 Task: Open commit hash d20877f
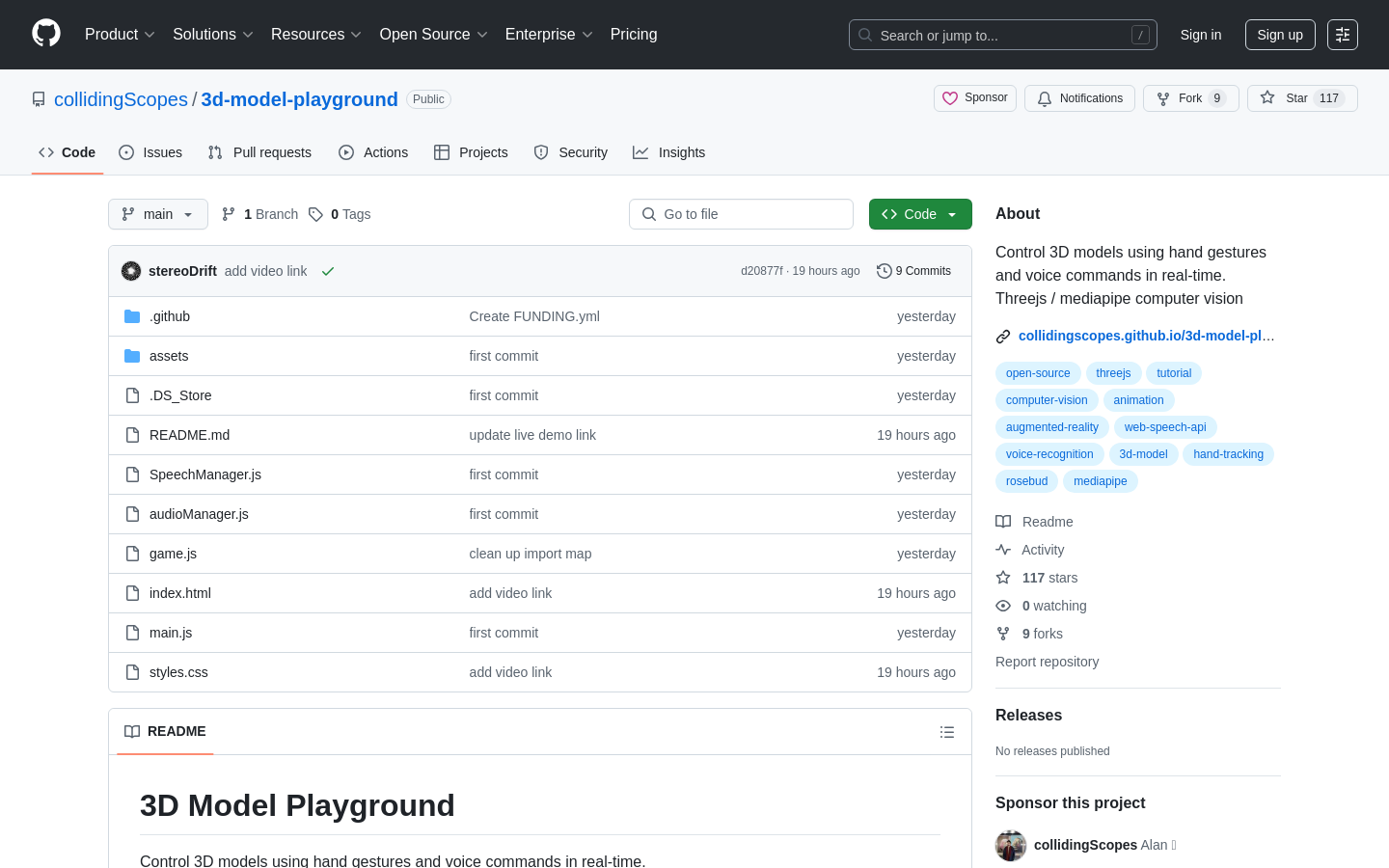(762, 271)
